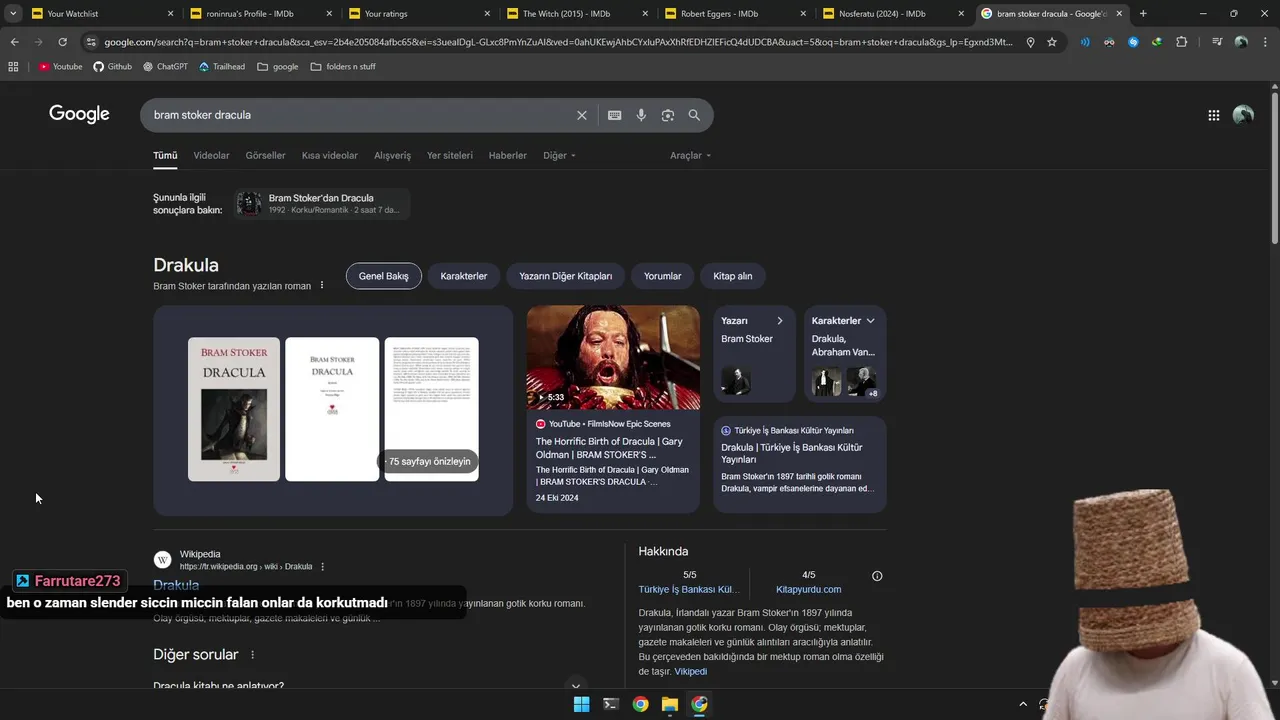Open the Kitapyurdu.com rating link

click(809, 589)
